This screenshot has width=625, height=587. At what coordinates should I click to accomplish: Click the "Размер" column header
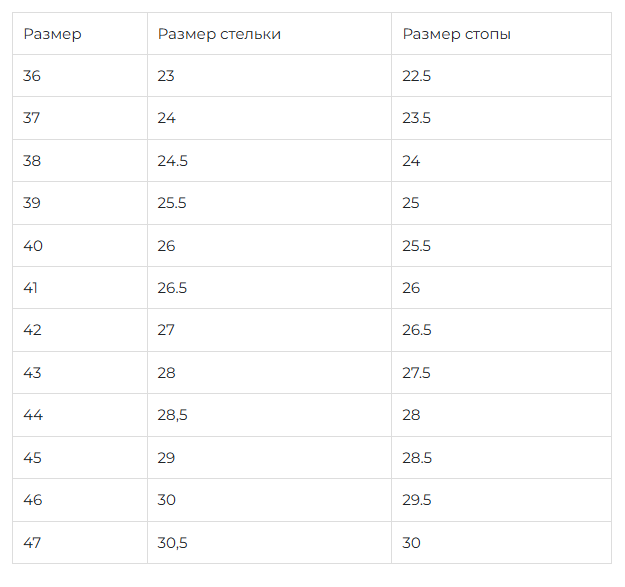(52, 34)
